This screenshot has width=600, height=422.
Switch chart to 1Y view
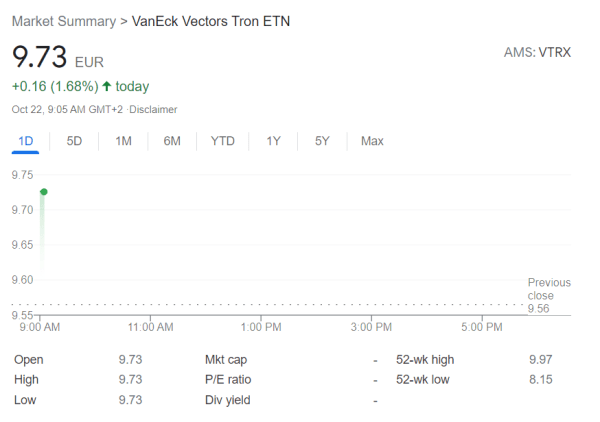coord(273,141)
